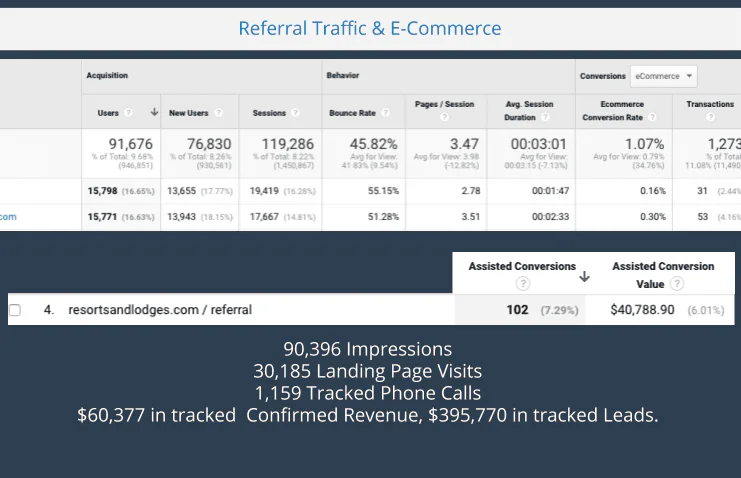Click the sessions cell 19,419
The width and height of the screenshot is (741, 478).
click(264, 191)
